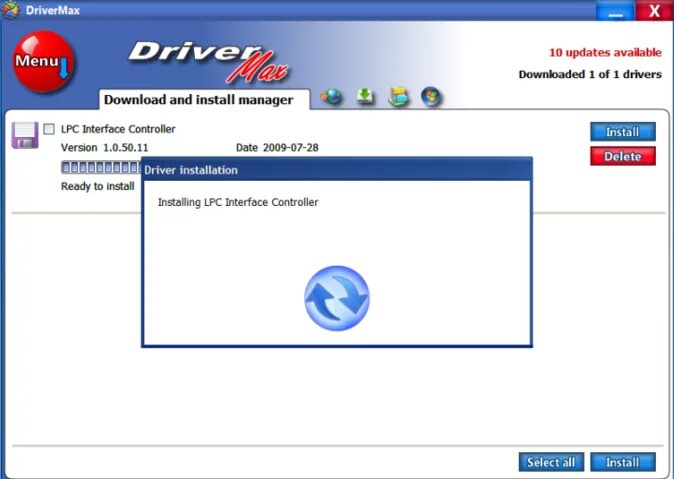Click the Date 2009-07-28 text
The height and width of the screenshot is (479, 674).
tap(277, 148)
